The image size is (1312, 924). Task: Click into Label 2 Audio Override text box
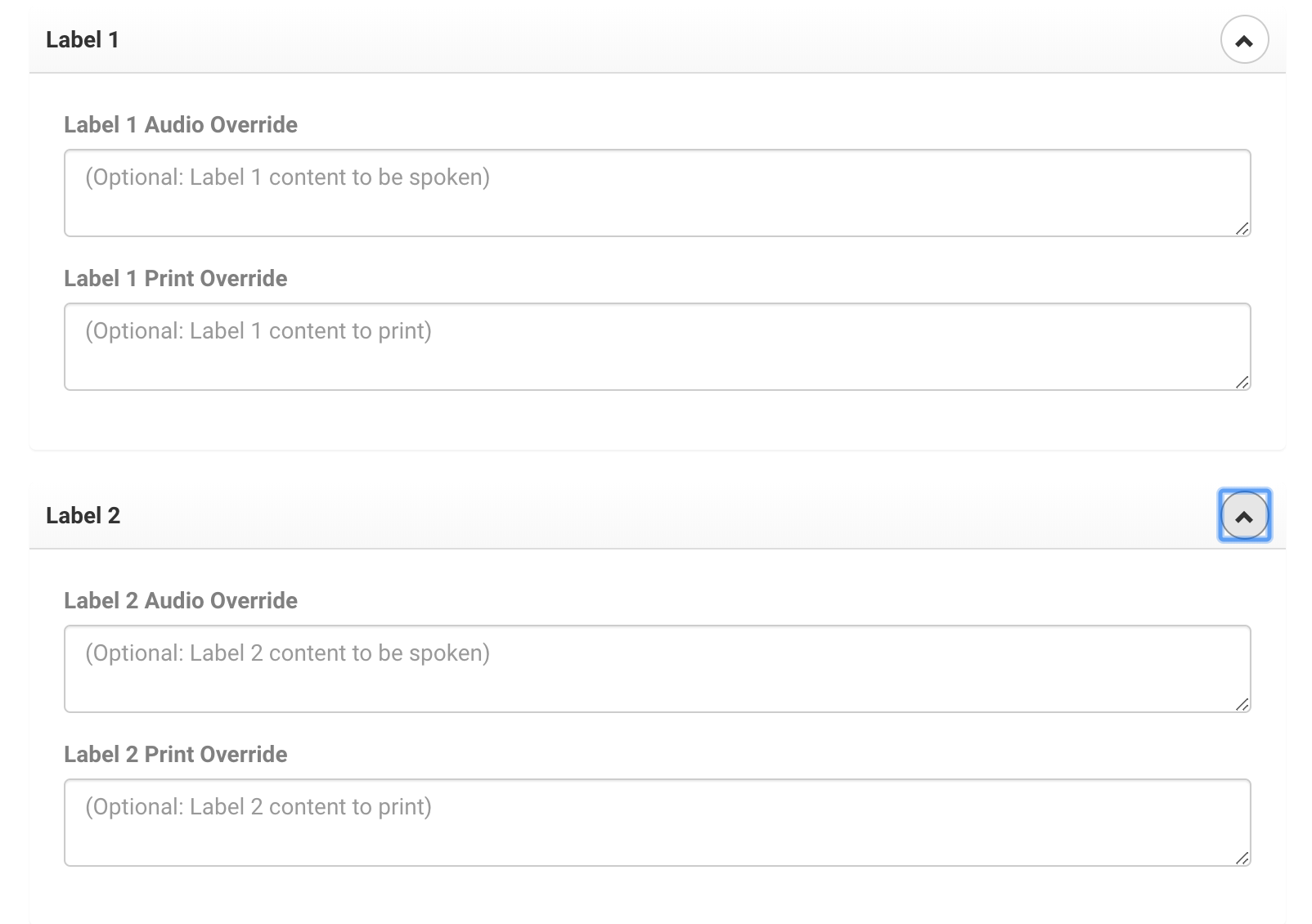[657, 669]
